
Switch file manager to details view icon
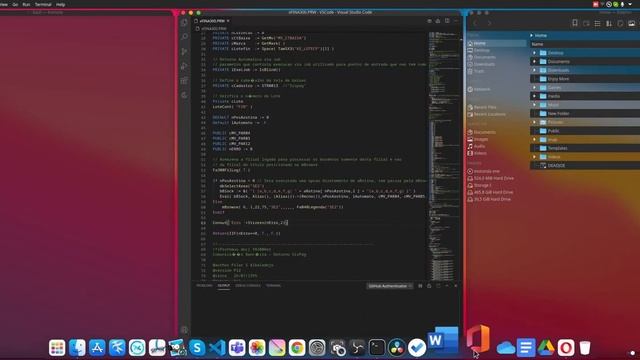pyautogui.click(x=598, y=24)
